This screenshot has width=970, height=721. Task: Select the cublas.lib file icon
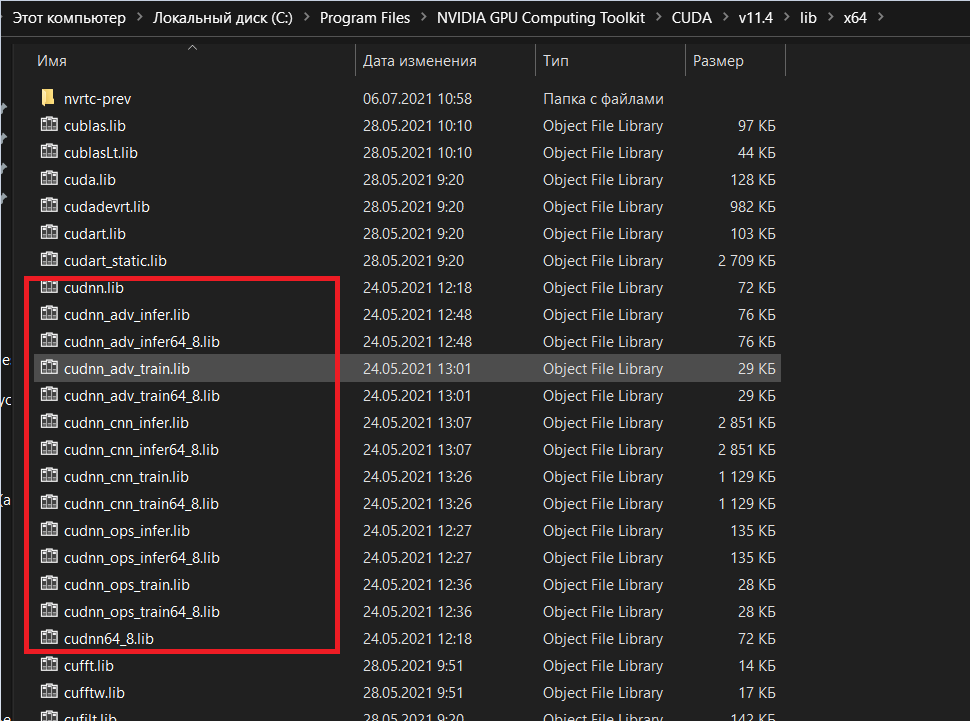pyautogui.click(x=49, y=126)
